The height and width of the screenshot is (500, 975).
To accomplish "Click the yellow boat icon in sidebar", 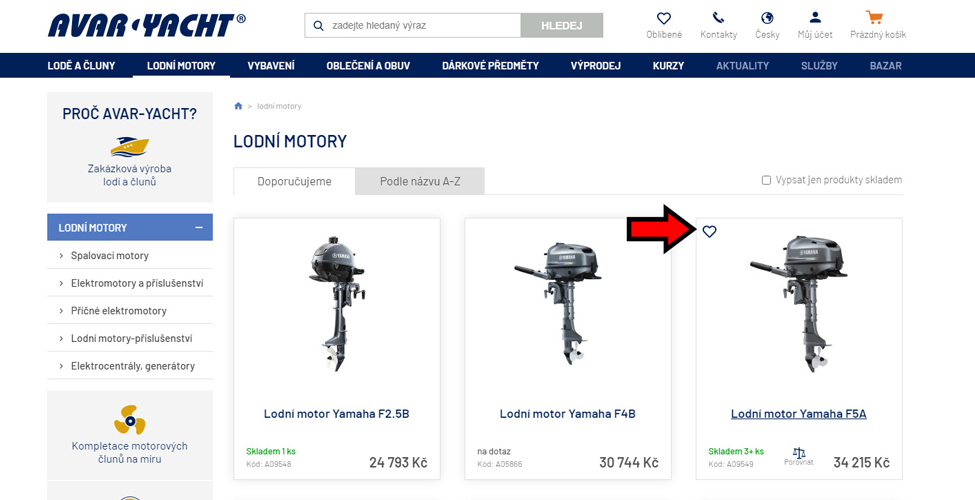I will 129,147.
